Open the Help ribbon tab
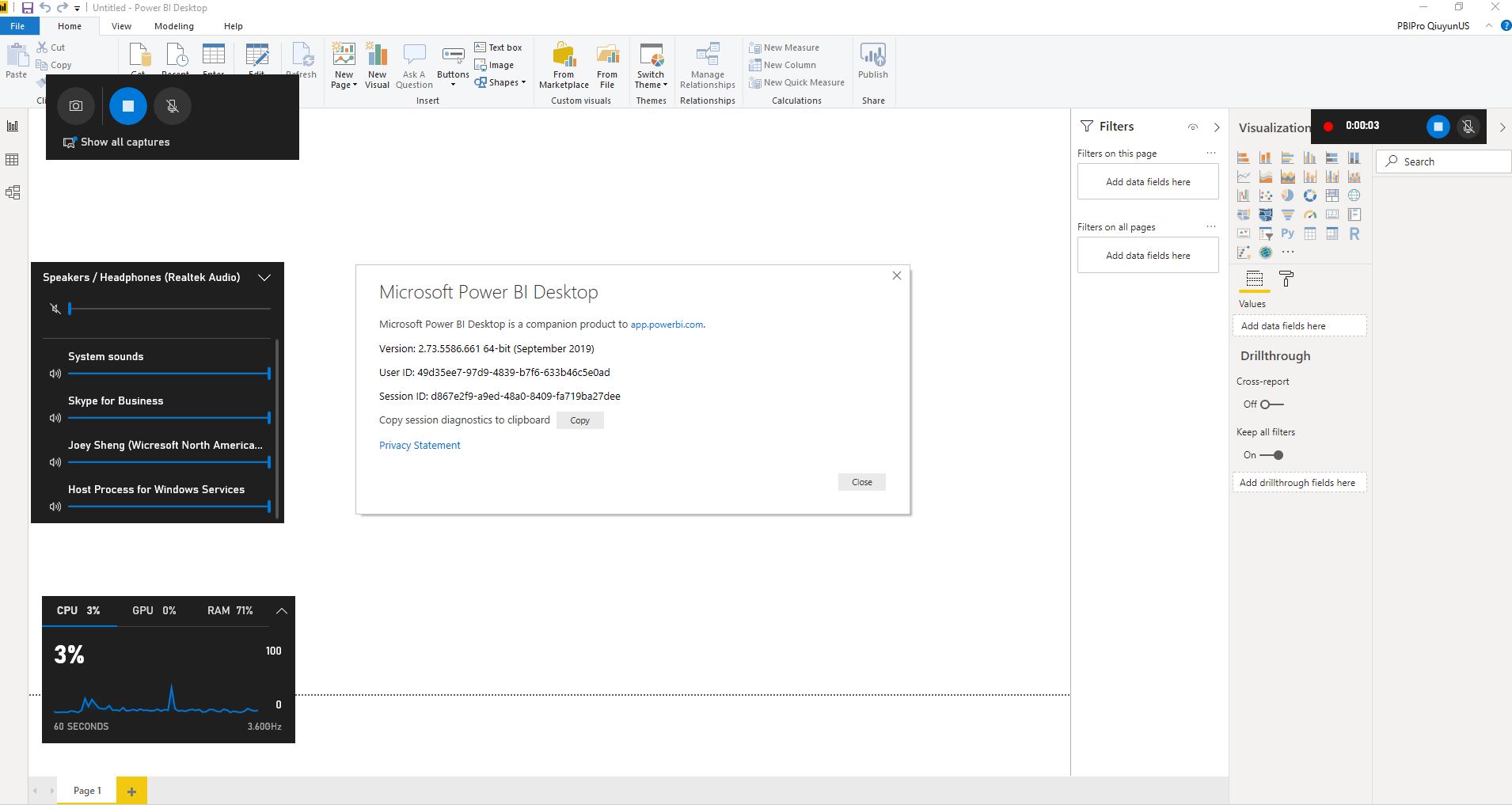 (233, 26)
